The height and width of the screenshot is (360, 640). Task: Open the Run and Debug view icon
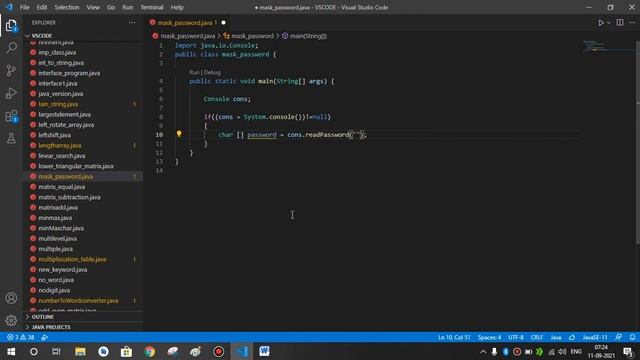tap(11, 93)
